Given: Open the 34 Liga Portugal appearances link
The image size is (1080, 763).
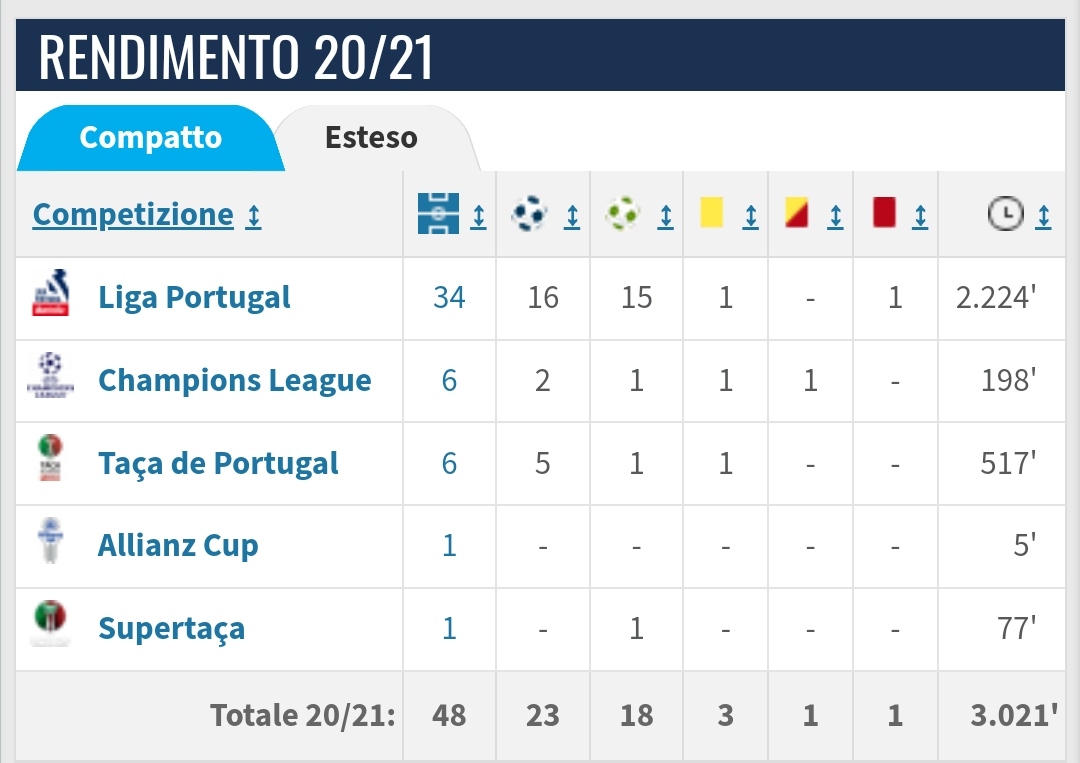Looking at the screenshot, I should pos(449,297).
